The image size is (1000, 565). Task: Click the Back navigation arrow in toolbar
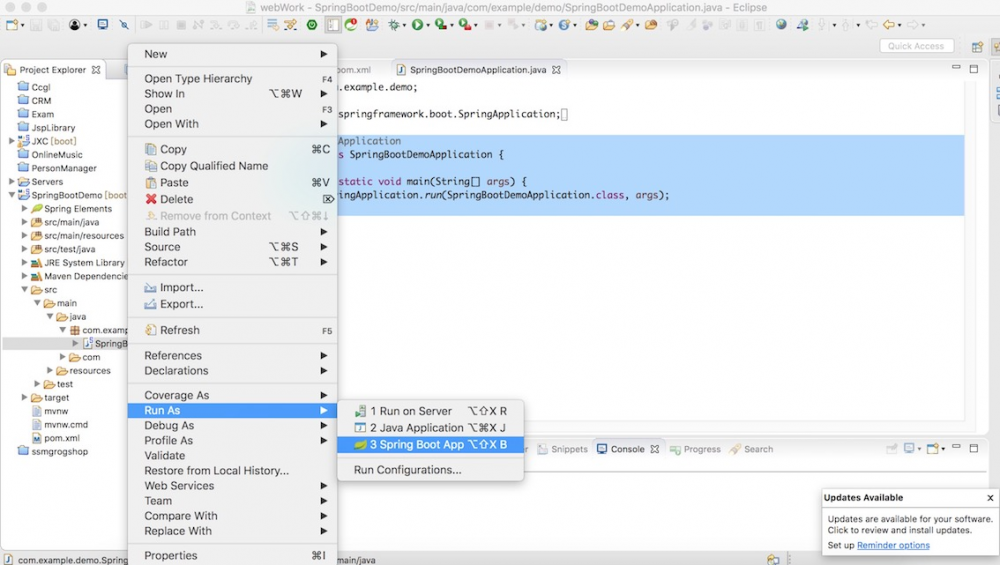887,25
